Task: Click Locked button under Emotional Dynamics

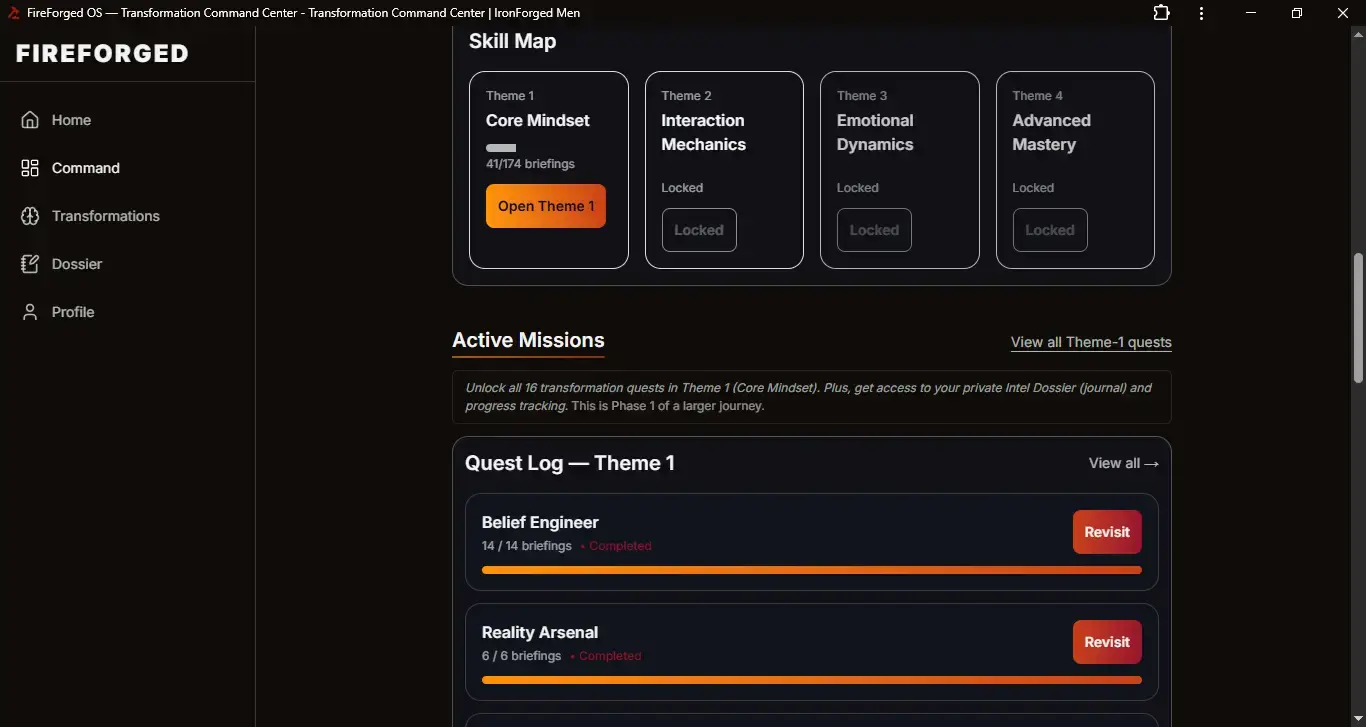Action: click(874, 230)
